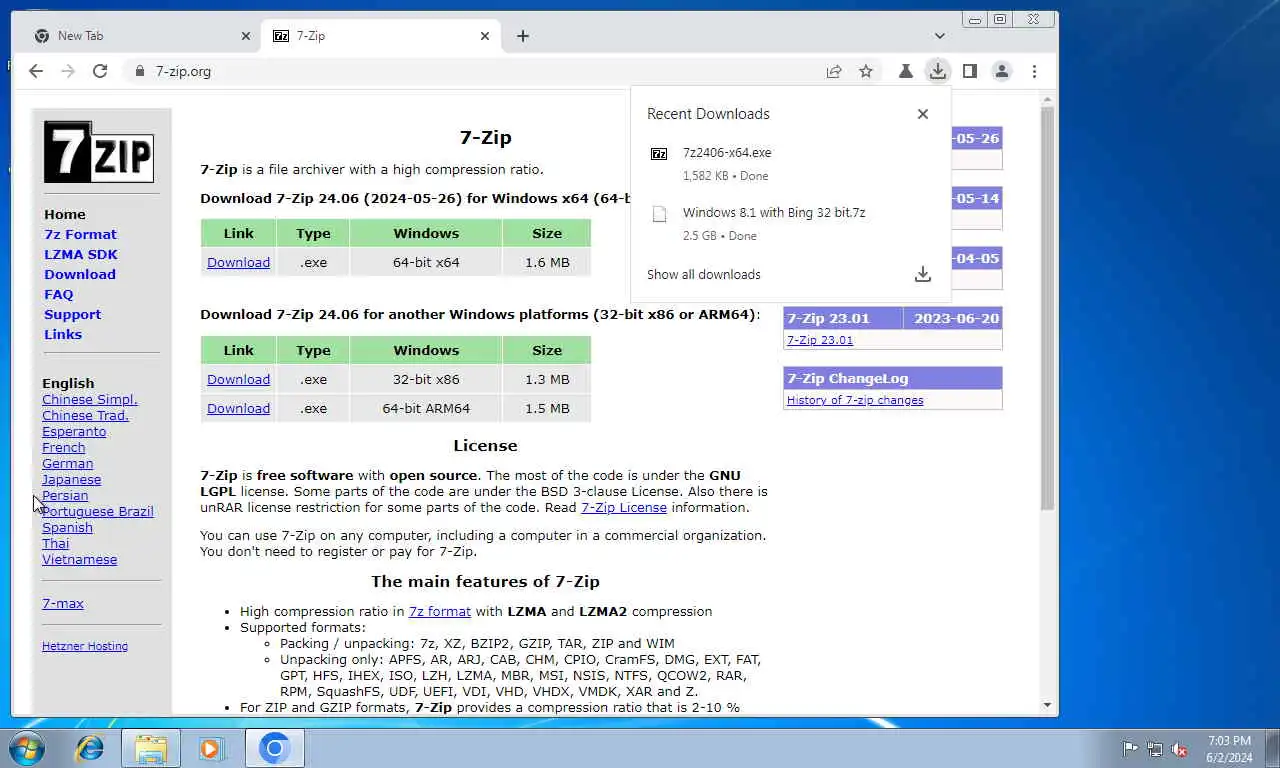Screen dimensions: 1280x768
Task: Close the New Tab tab
Action: tap(246, 36)
